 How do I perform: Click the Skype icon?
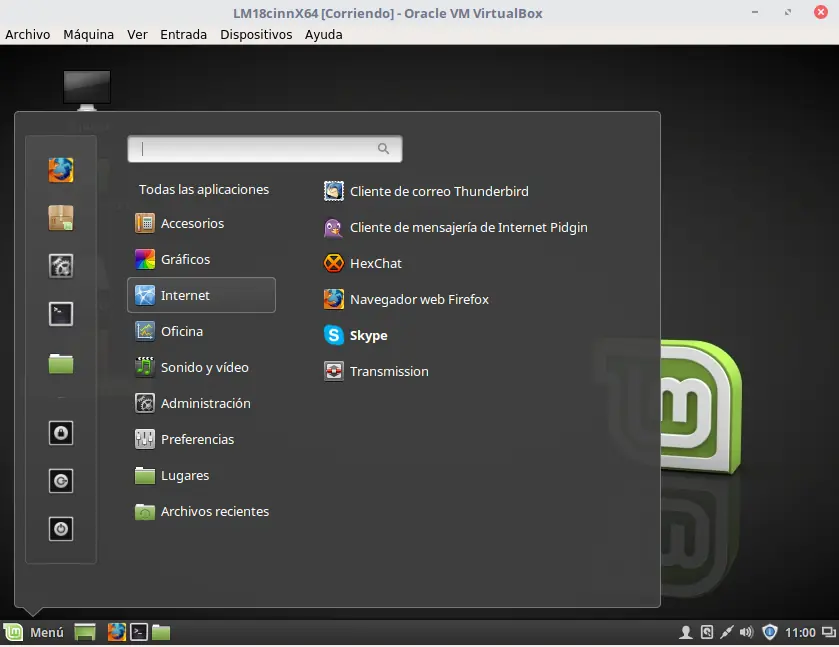coord(334,335)
